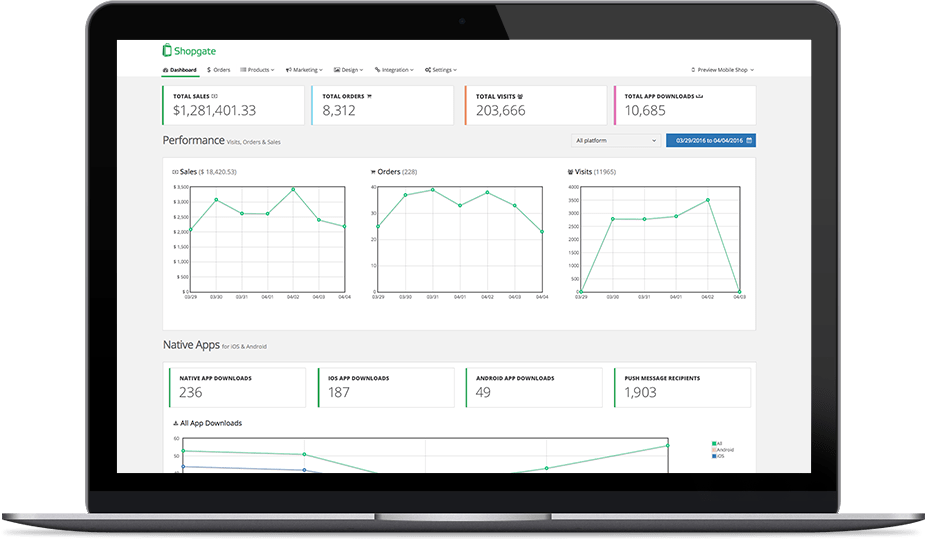This screenshot has width=927, height=539.
Task: Click the people icon beside Total Visits
Action: point(521,96)
